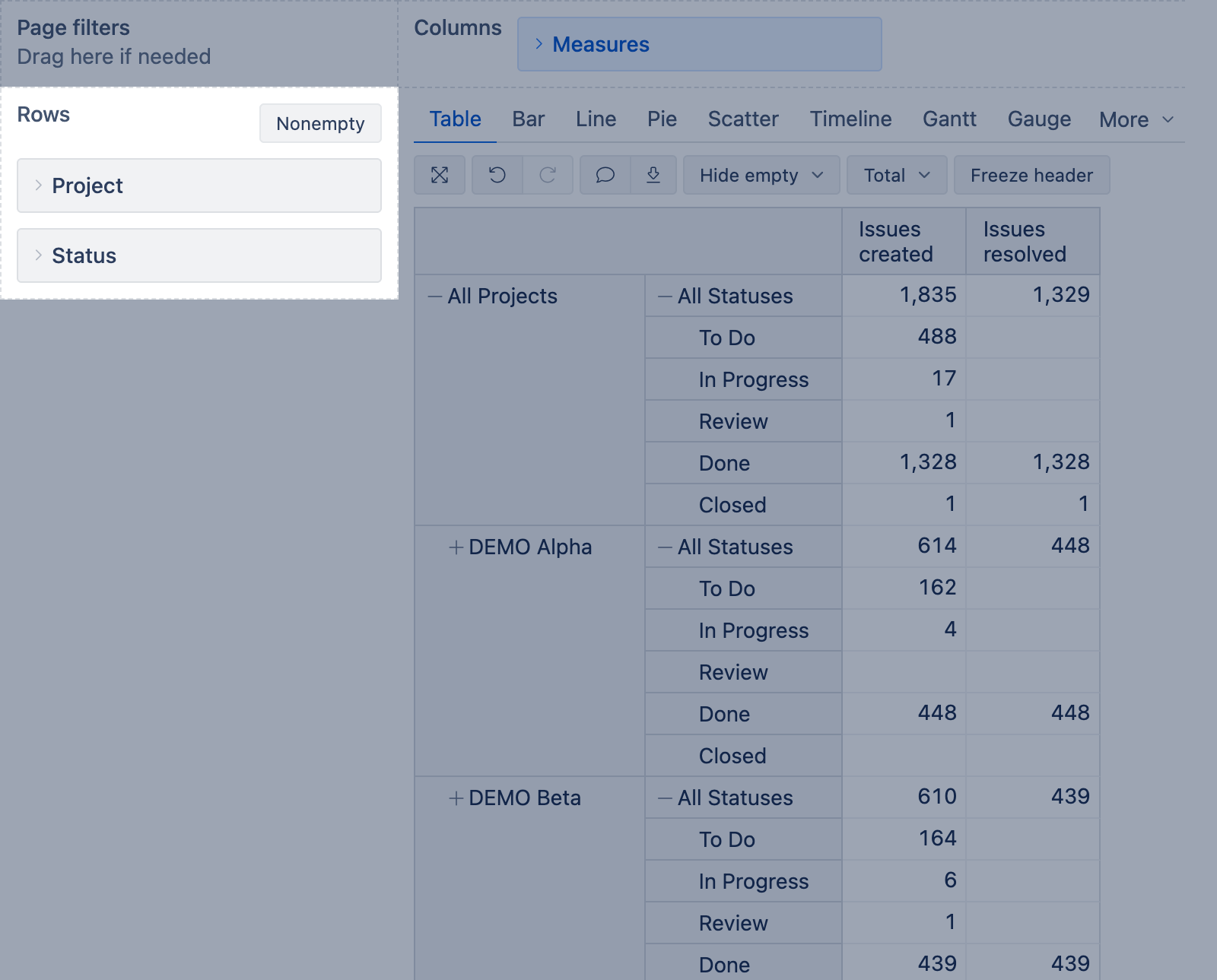The height and width of the screenshot is (980, 1217).
Task: Toggle the Freeze header option
Action: click(x=1031, y=176)
